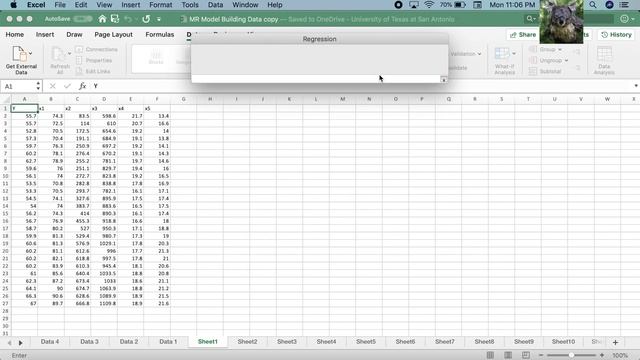Click the Home icon in title bar
Viewport: 640px width, 360px height.
click(102, 19)
